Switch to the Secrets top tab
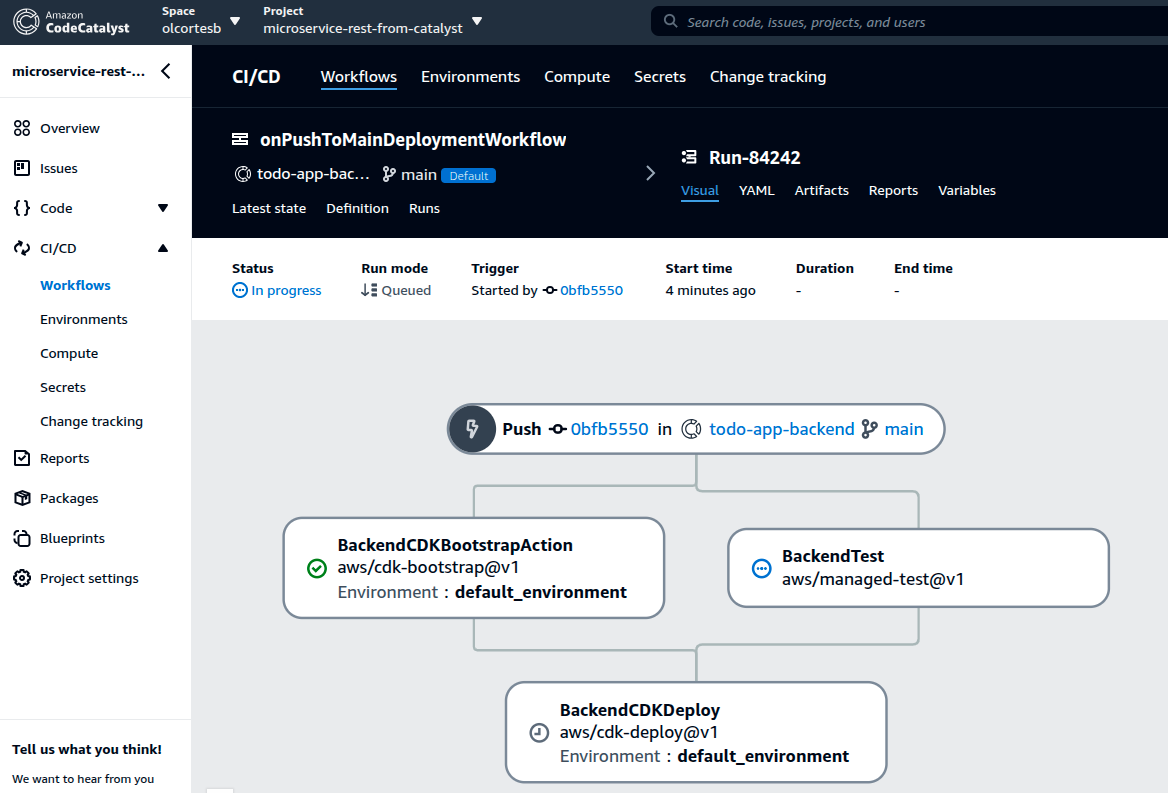Viewport: 1168px width, 793px height. point(659,77)
